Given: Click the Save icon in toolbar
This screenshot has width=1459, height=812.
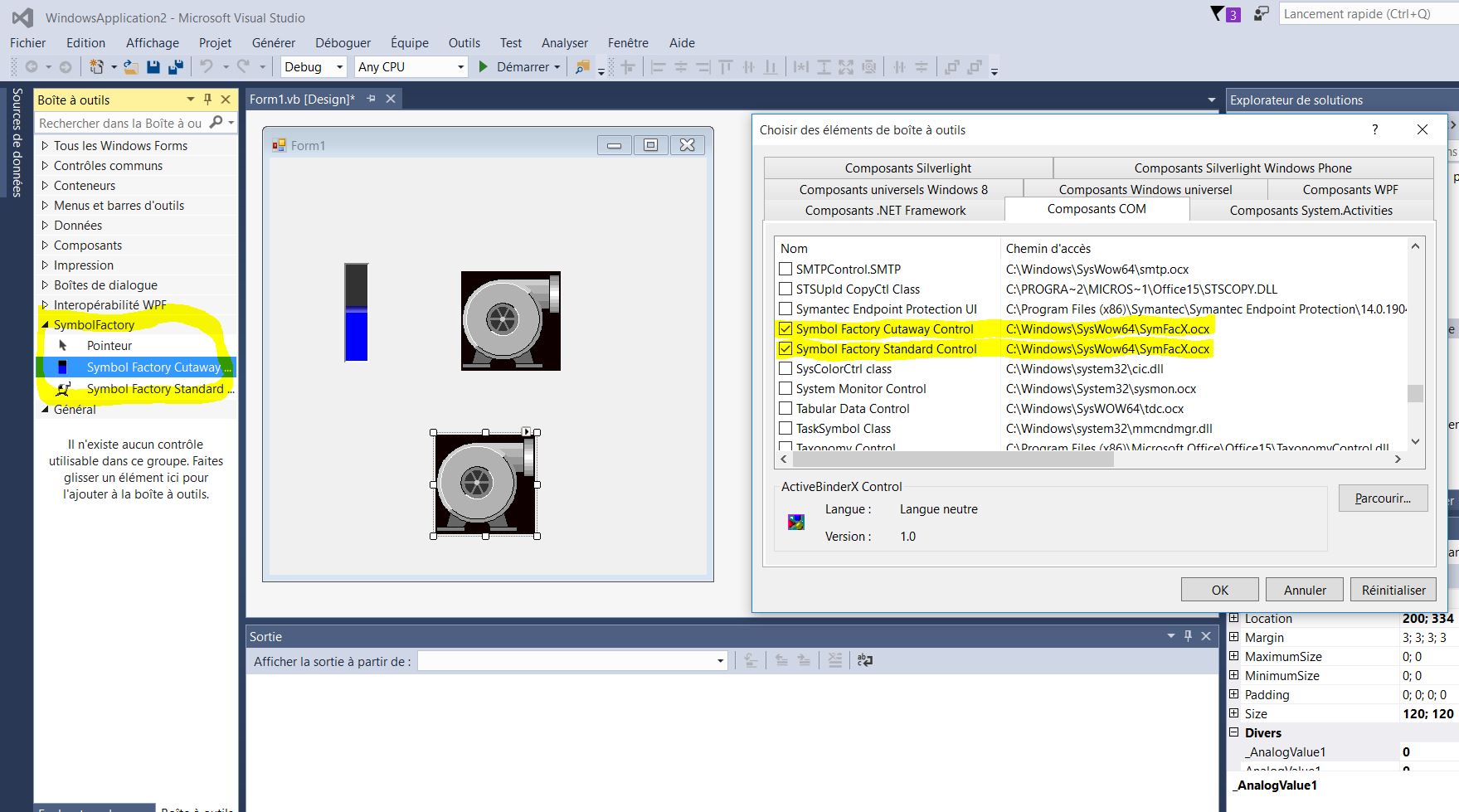Looking at the screenshot, I should coord(153,66).
